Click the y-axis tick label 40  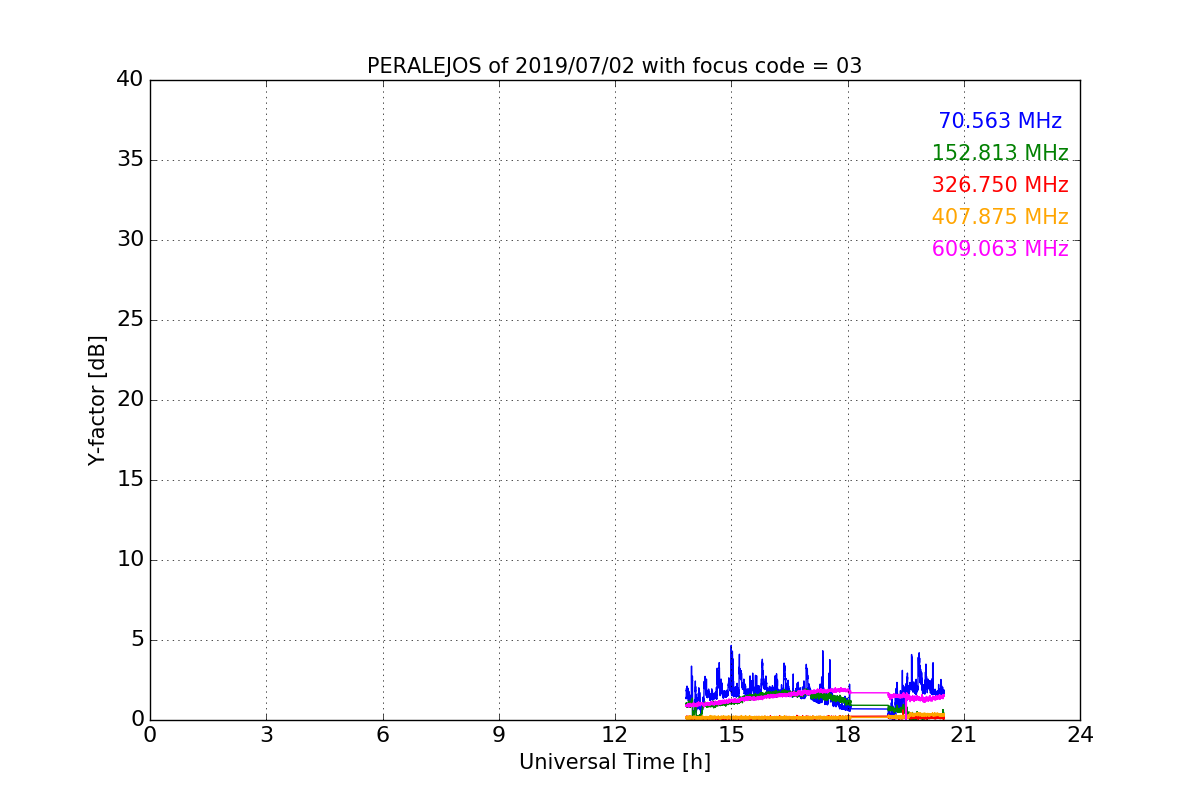(130, 79)
